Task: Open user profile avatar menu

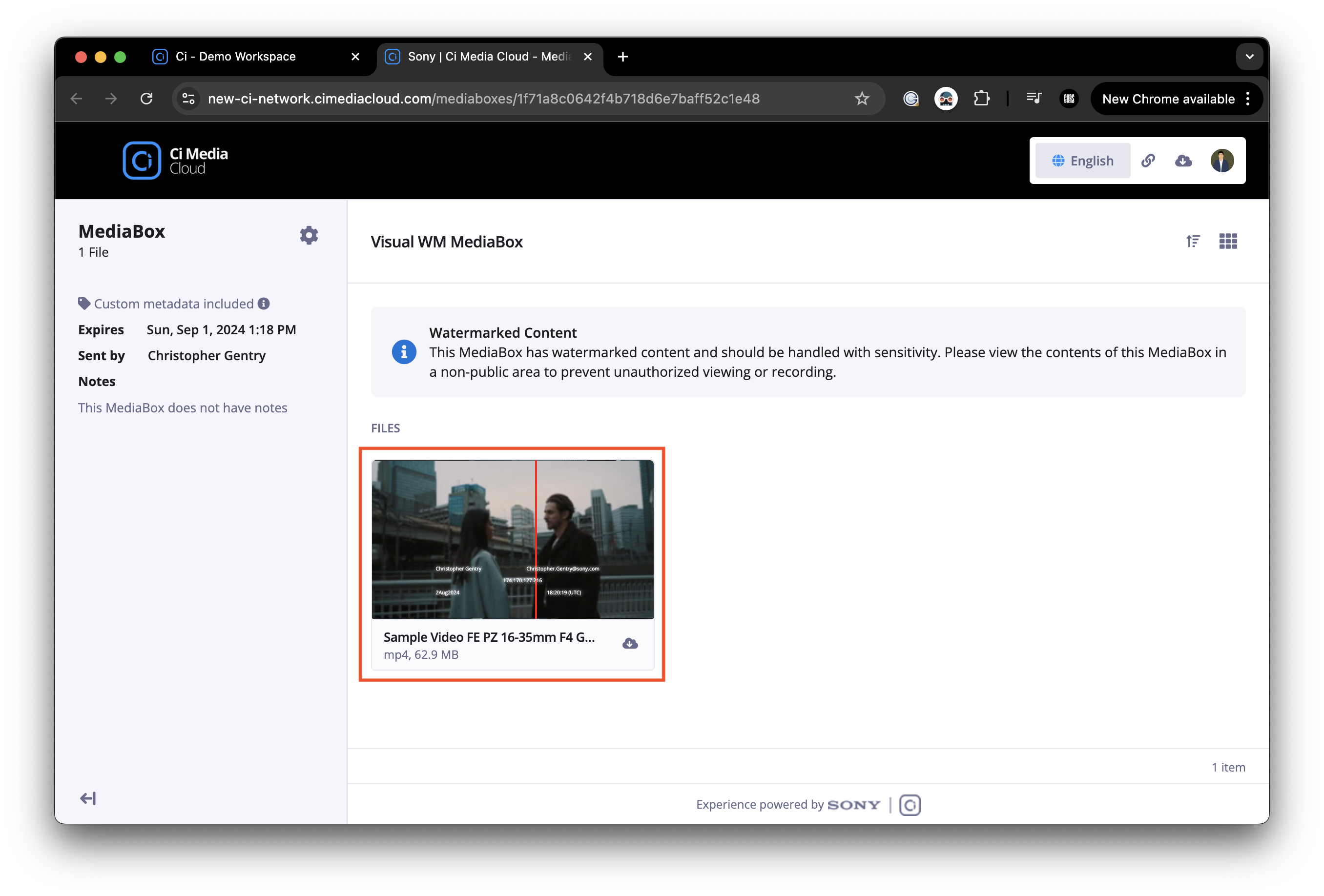Action: pyautogui.click(x=1222, y=161)
